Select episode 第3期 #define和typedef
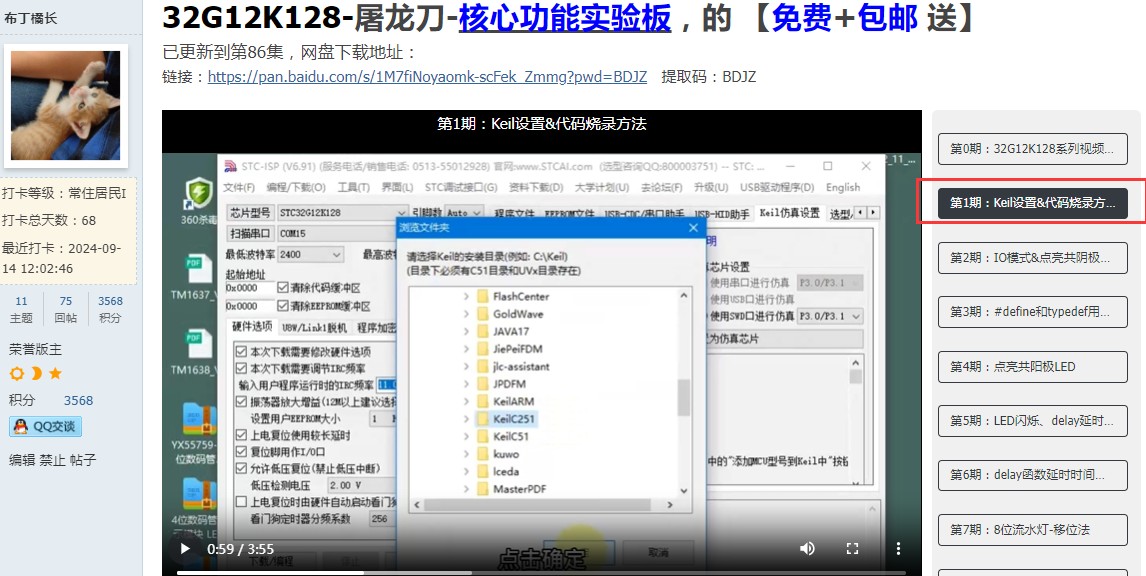 [1033, 312]
